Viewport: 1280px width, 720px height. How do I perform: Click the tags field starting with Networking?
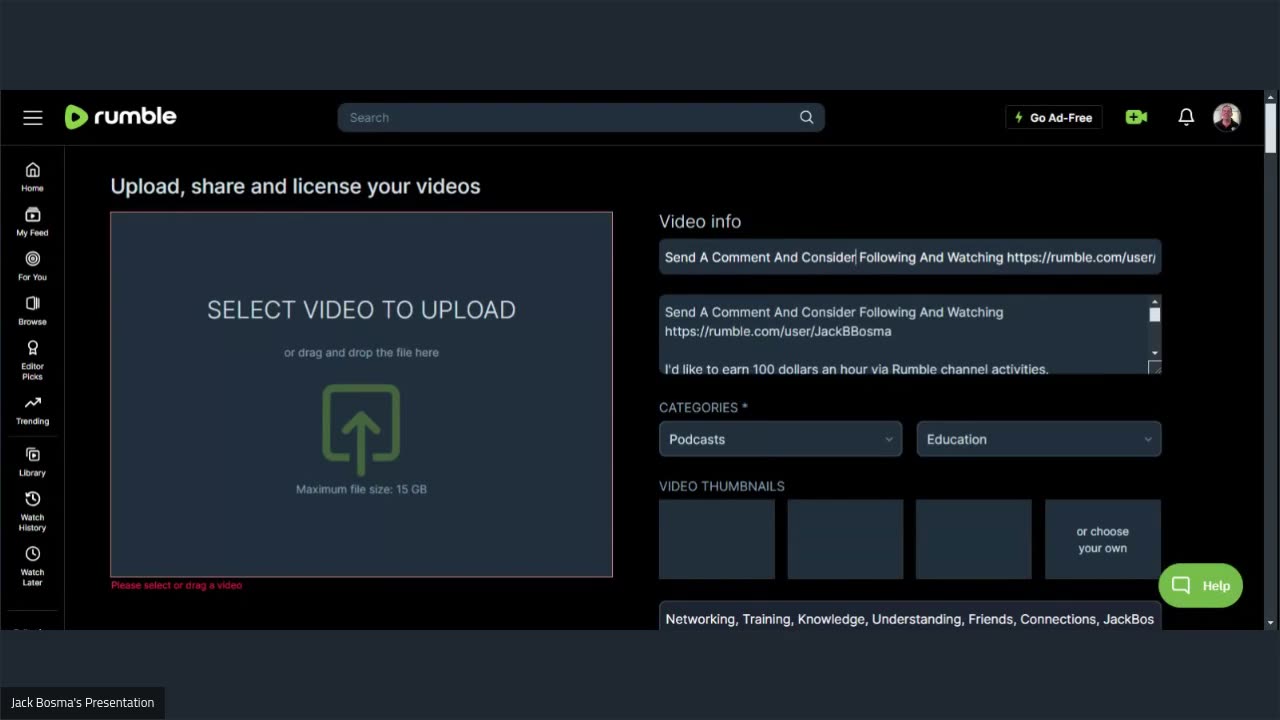tap(910, 617)
